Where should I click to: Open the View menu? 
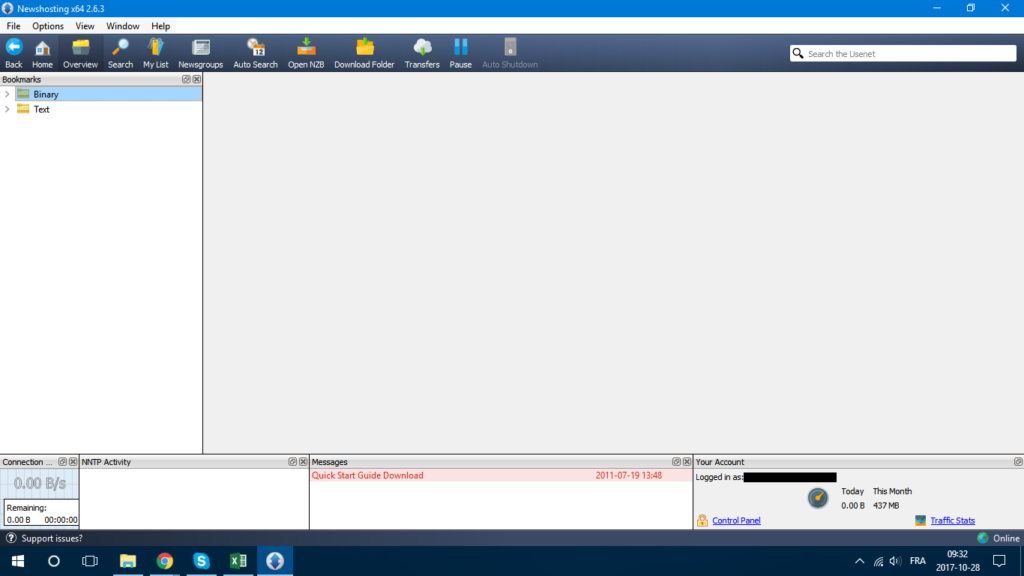pyautogui.click(x=84, y=26)
